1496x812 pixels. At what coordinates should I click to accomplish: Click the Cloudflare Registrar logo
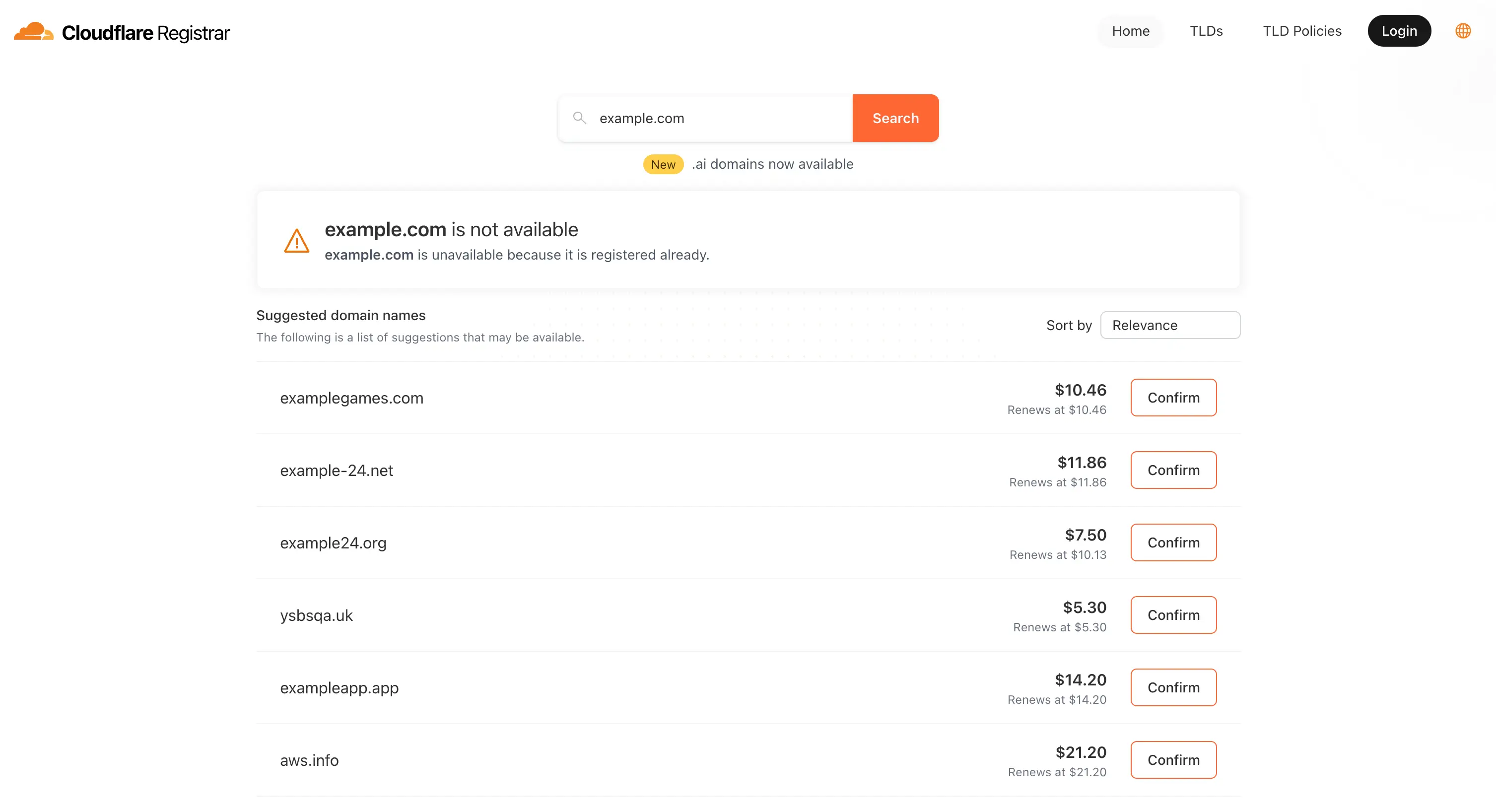[122, 32]
